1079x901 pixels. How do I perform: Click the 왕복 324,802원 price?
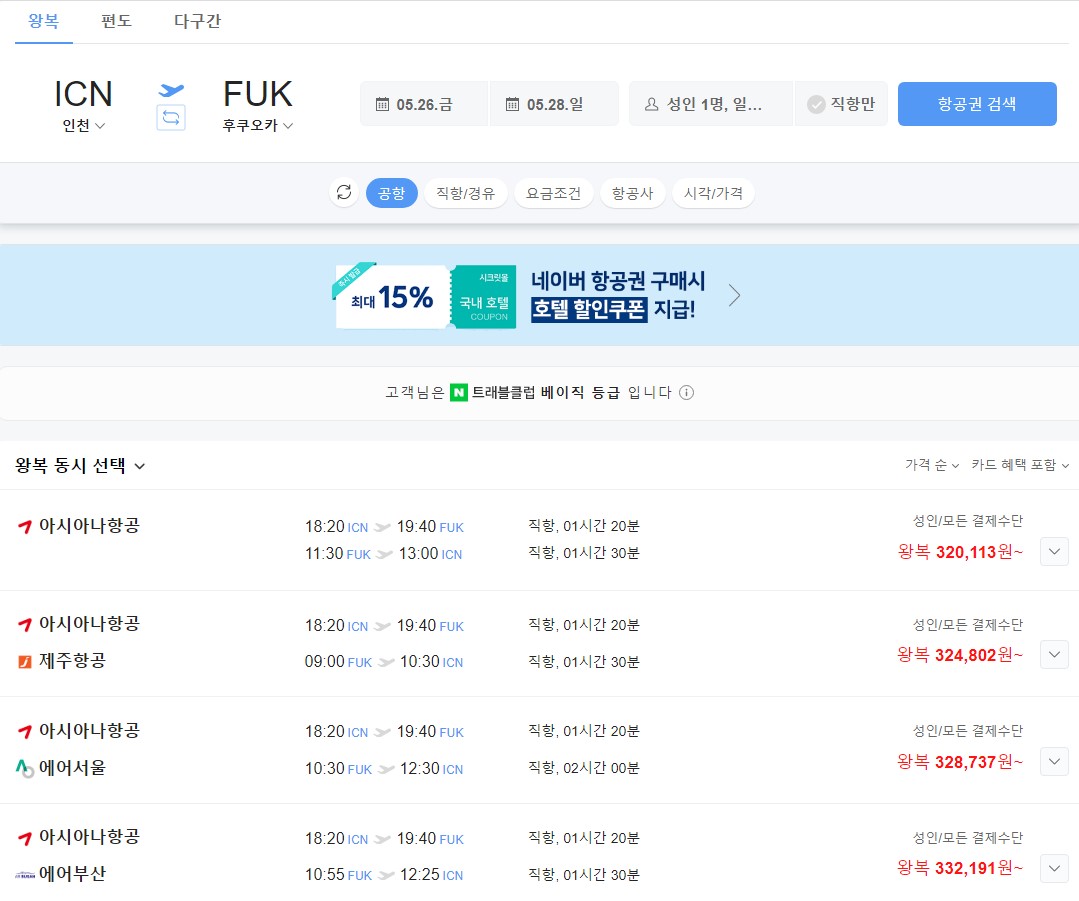[960, 655]
